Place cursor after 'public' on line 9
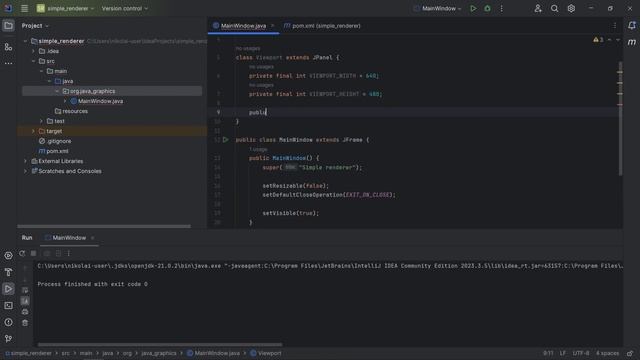 267,112
